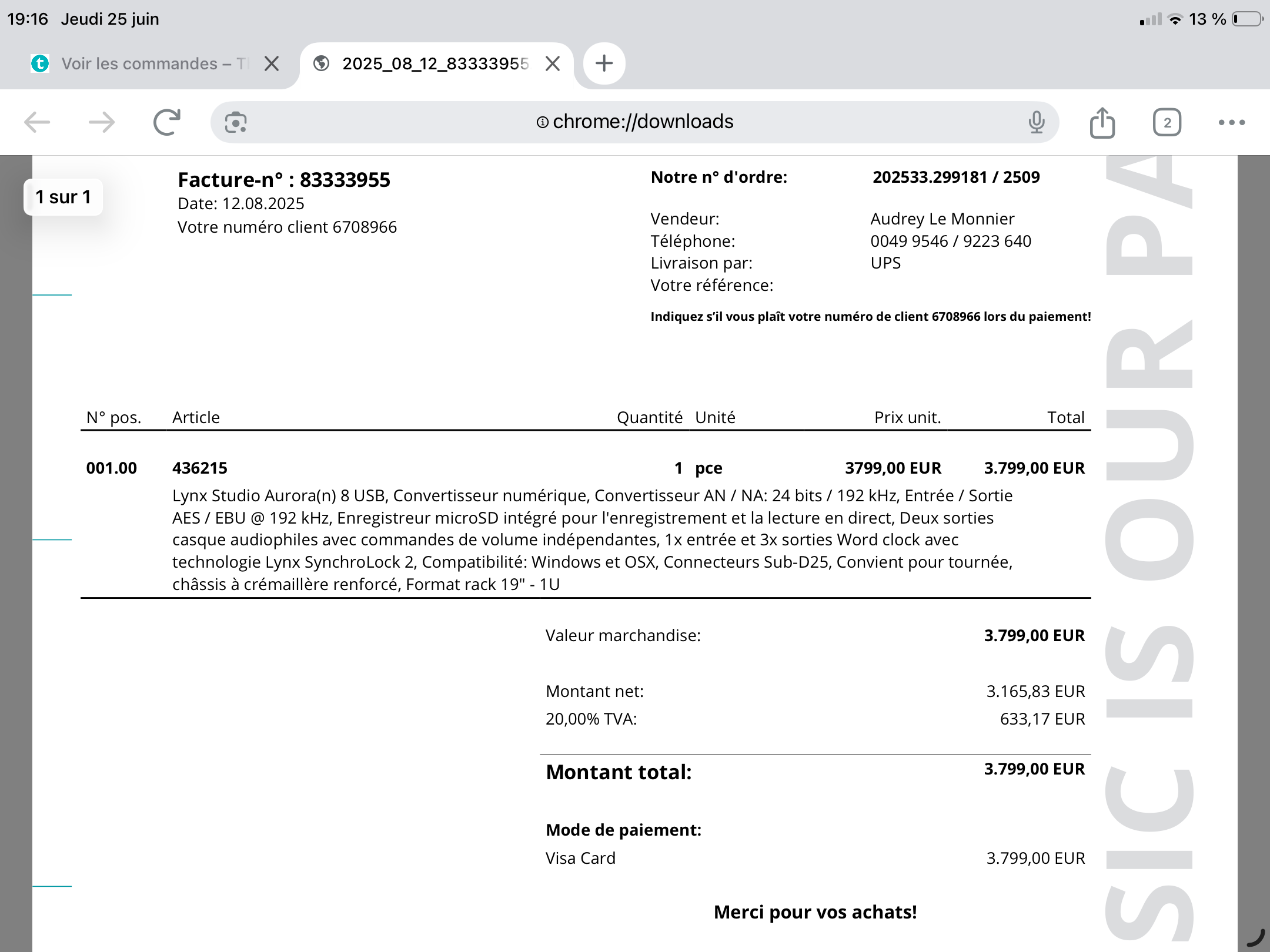Open the three-dot Chrome menu

pyautogui.click(x=1232, y=122)
